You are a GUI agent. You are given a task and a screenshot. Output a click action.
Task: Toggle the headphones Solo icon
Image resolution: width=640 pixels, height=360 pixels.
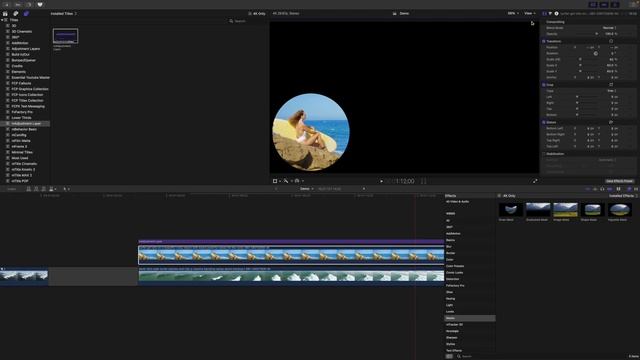(602, 189)
